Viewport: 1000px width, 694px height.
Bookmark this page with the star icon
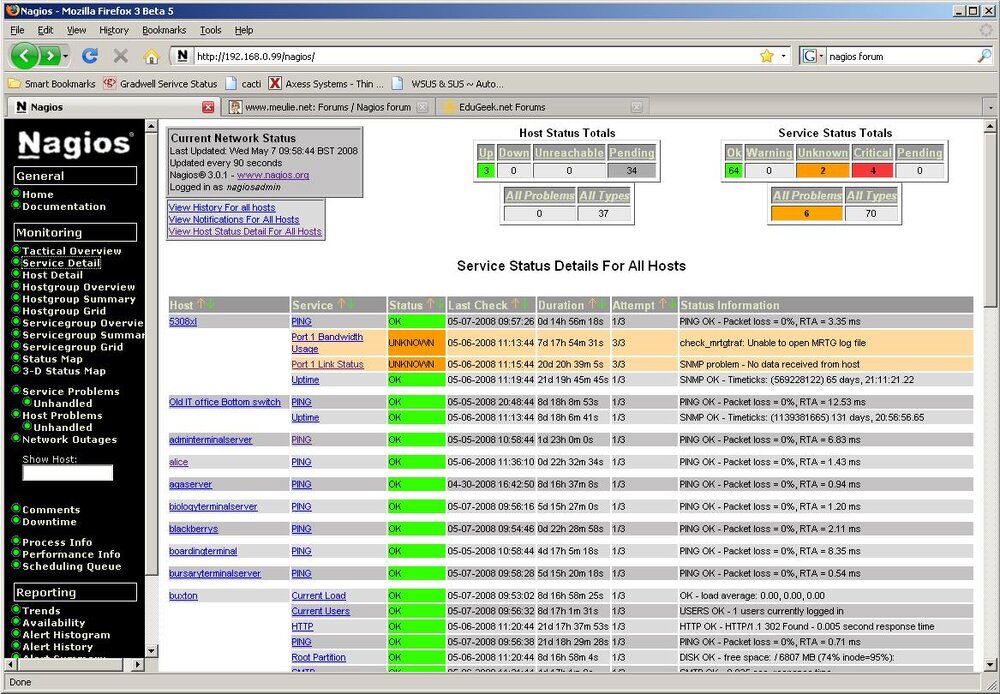click(x=767, y=56)
